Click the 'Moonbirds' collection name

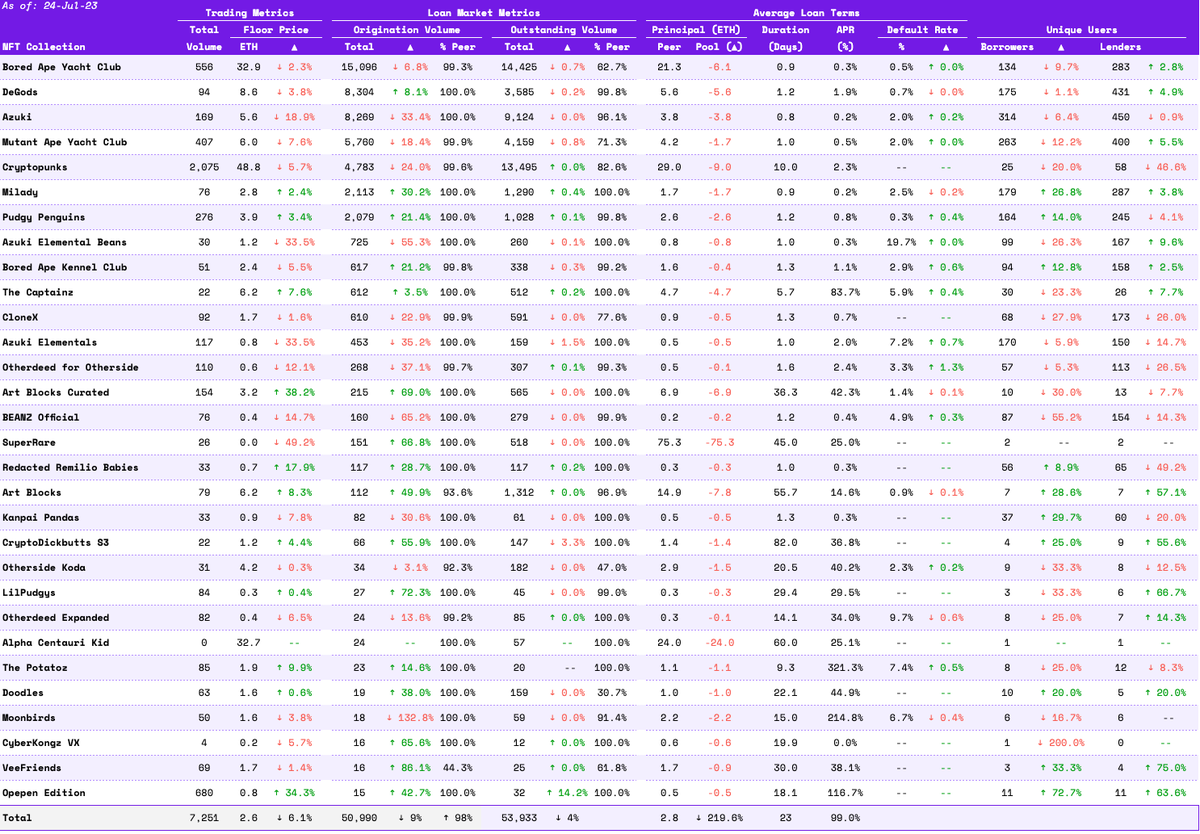(x=29, y=717)
